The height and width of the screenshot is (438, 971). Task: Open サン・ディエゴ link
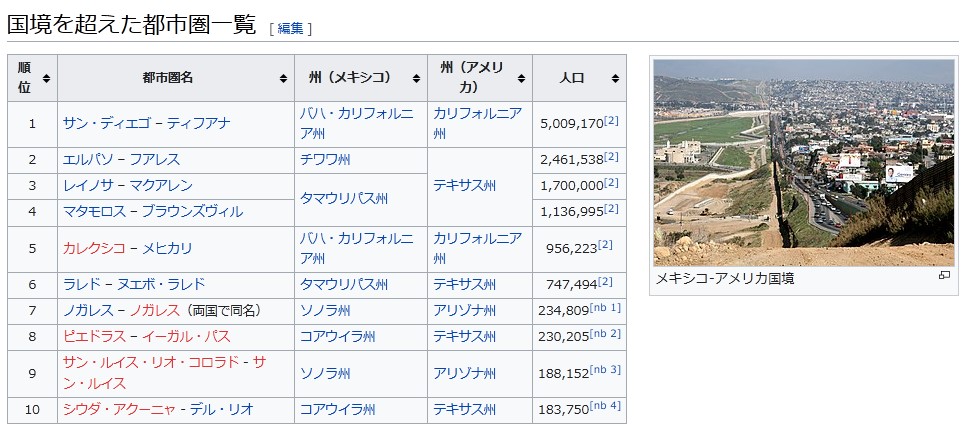(106, 124)
